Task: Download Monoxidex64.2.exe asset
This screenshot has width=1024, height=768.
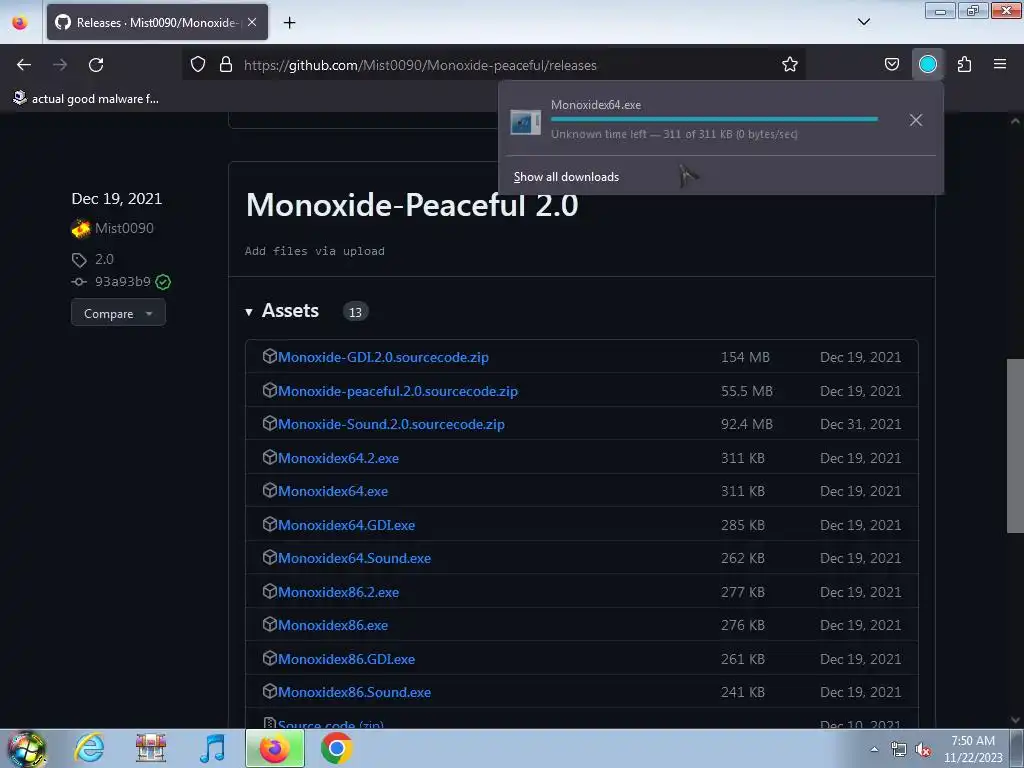Action: 338,458
